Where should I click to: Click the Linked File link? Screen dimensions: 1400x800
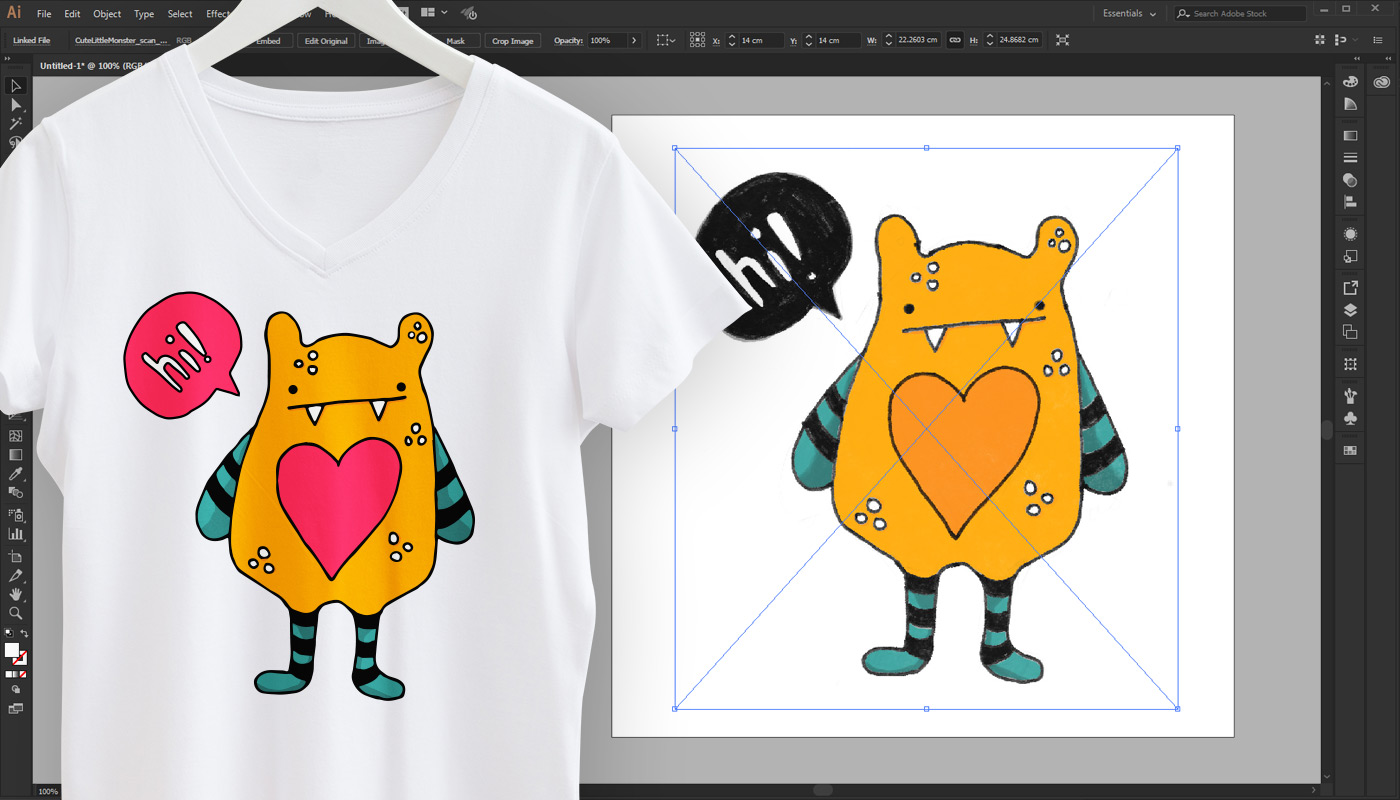[x=32, y=41]
